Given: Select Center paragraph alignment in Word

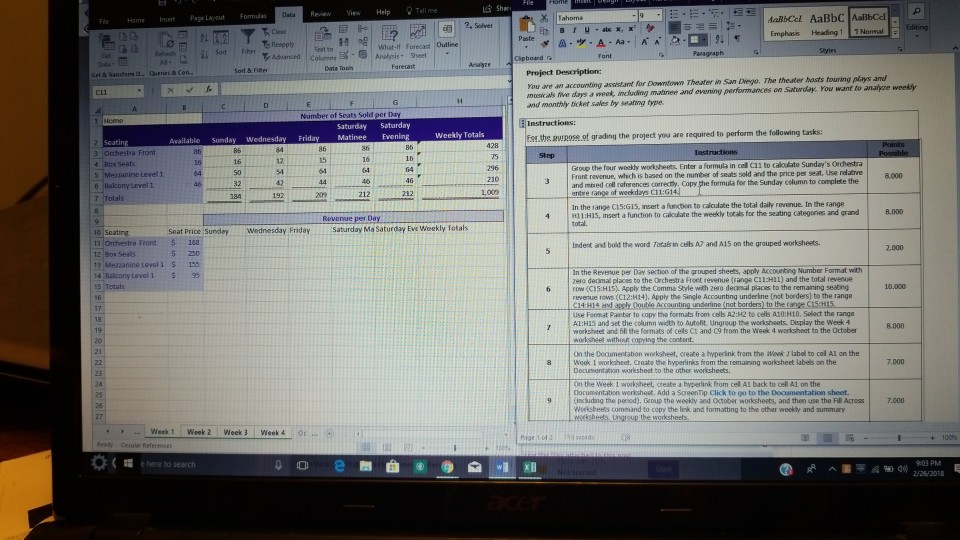Looking at the screenshot, I should click(687, 28).
